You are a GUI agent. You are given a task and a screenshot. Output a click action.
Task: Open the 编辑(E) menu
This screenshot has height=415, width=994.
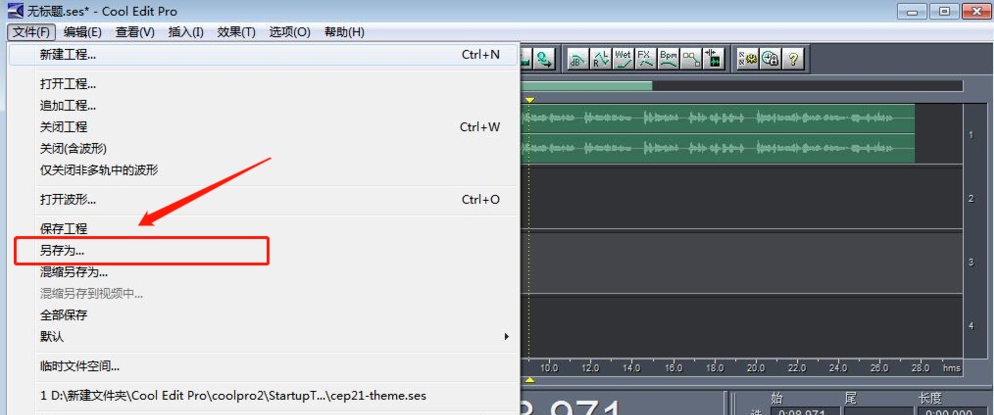click(x=82, y=32)
